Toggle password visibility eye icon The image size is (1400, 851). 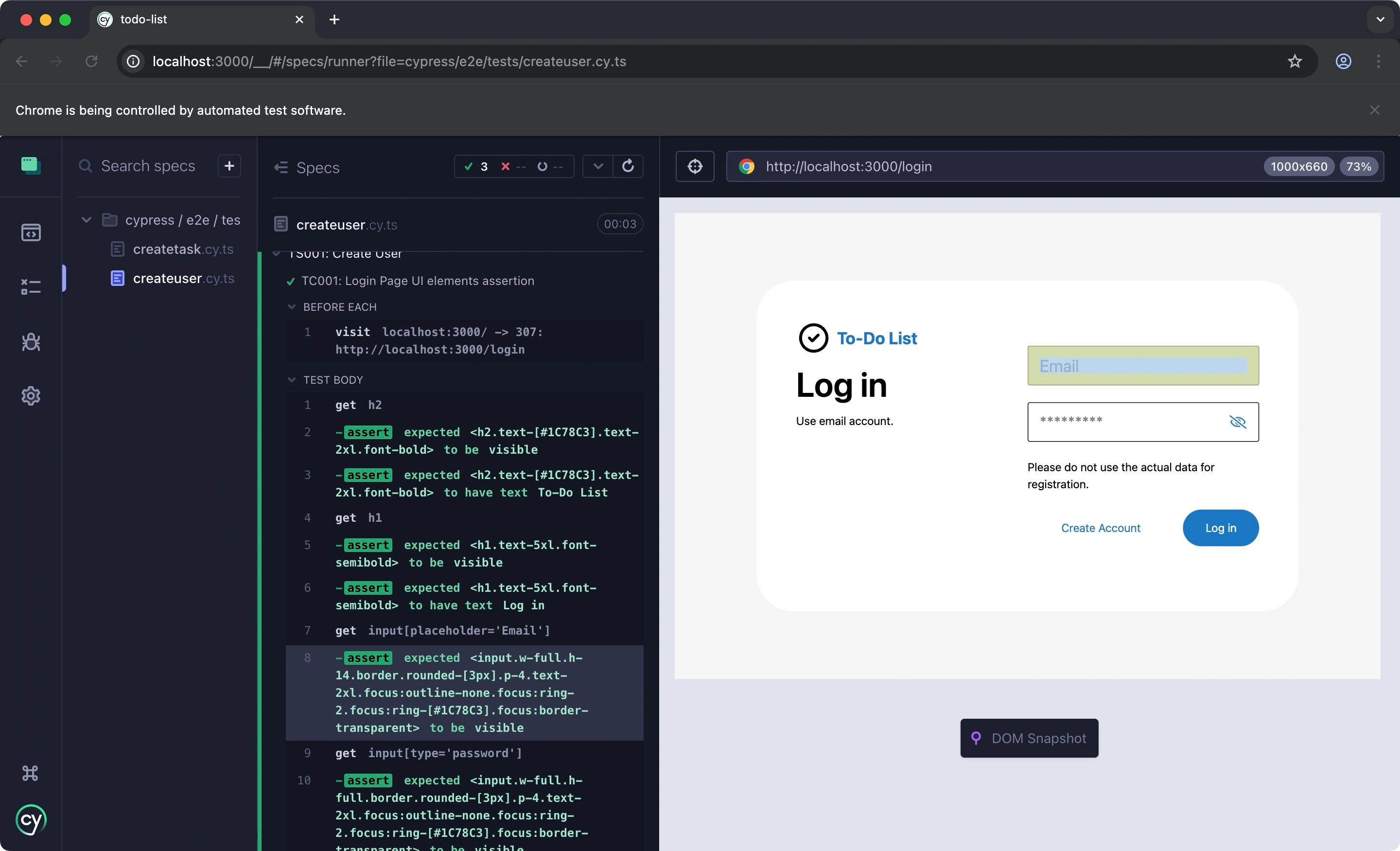pos(1238,422)
